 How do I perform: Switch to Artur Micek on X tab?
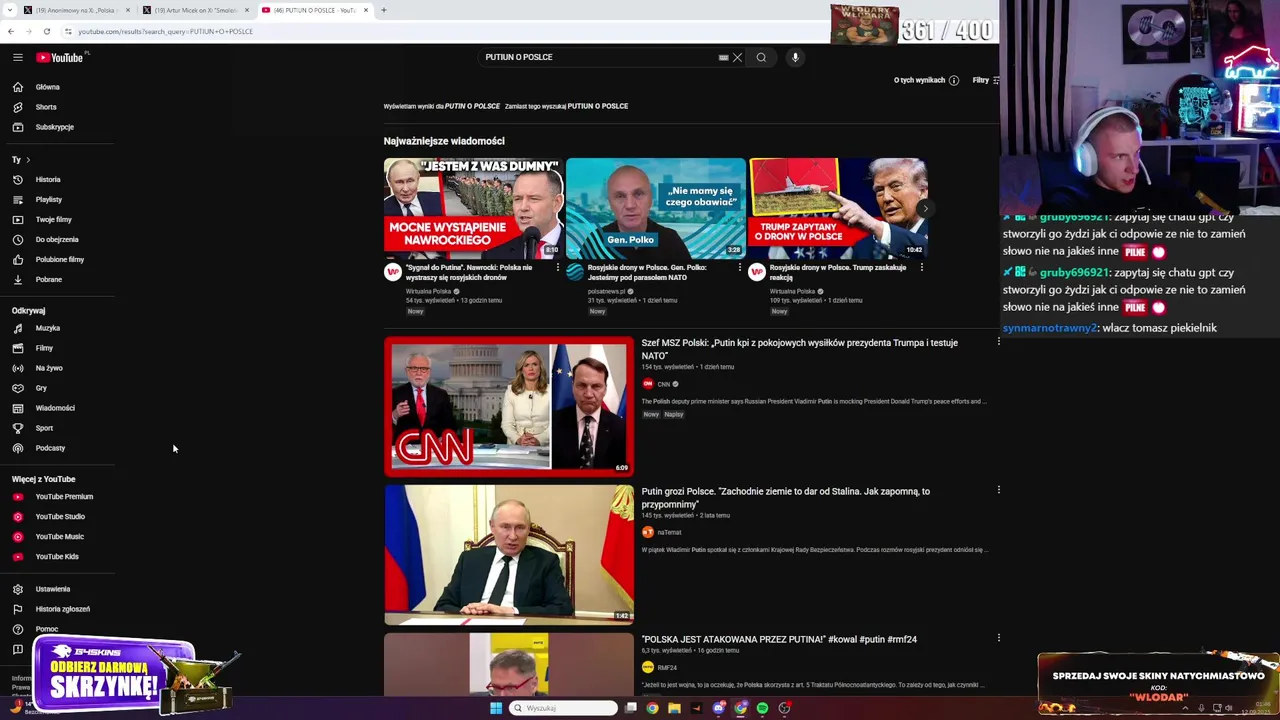coord(195,10)
